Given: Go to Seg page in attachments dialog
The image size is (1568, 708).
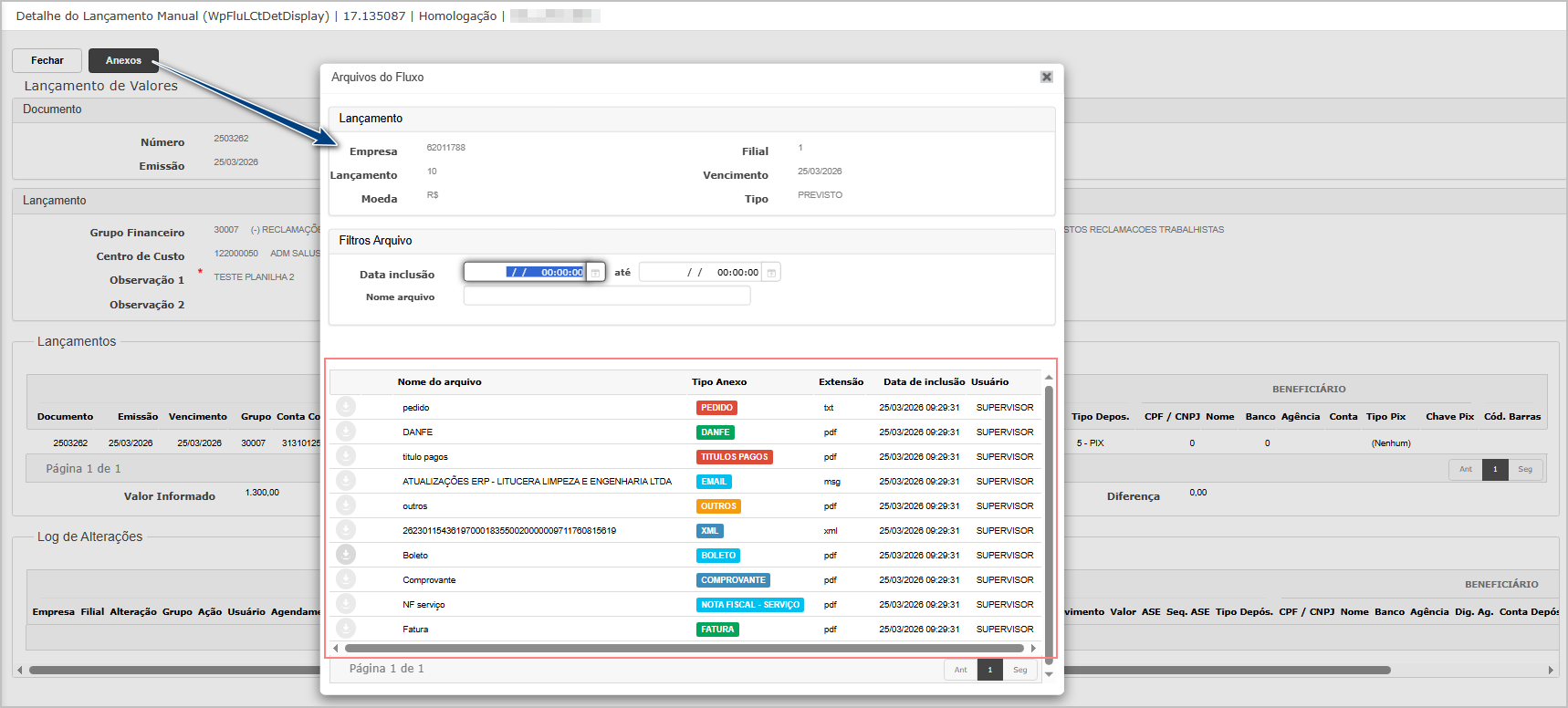Looking at the screenshot, I should coord(1019,670).
